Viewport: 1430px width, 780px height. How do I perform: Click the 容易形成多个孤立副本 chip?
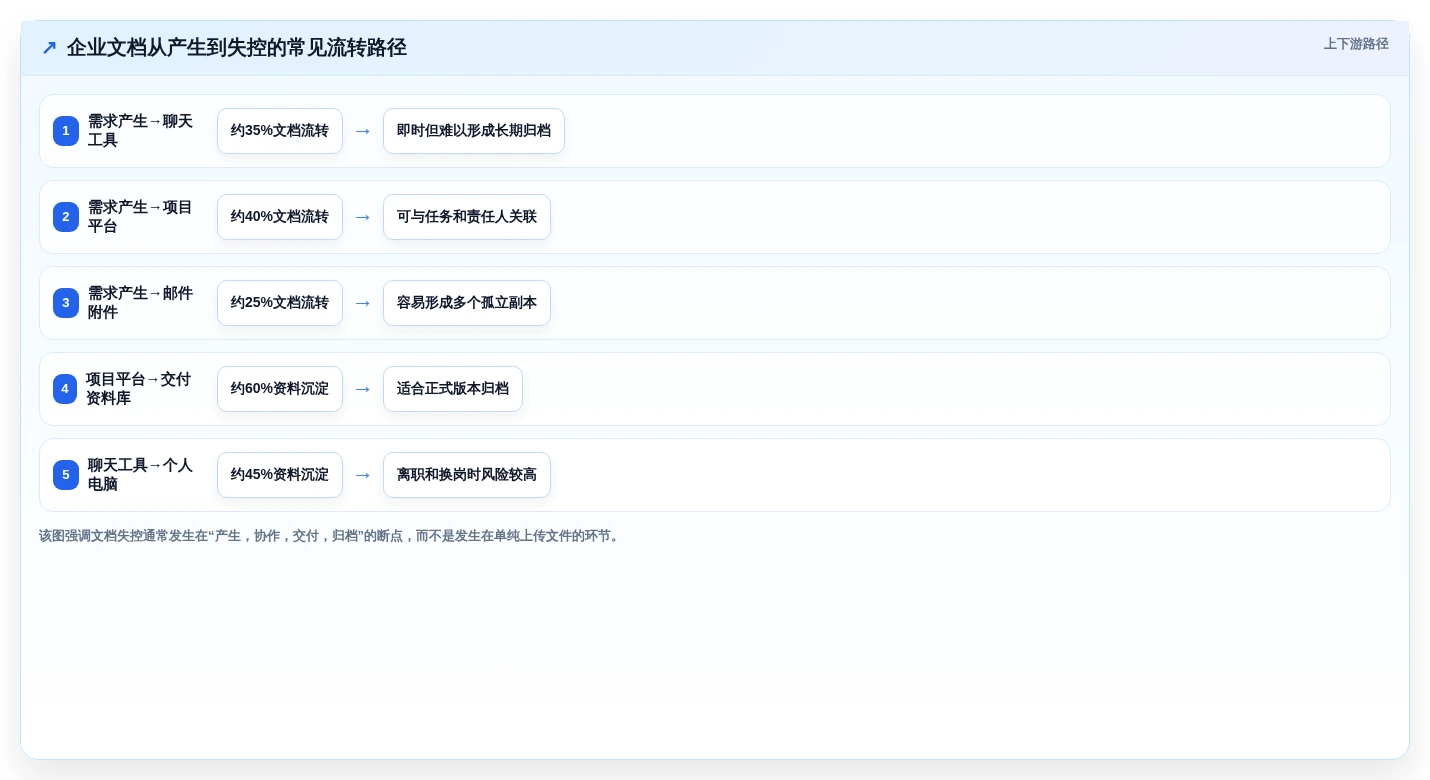pyautogui.click(x=467, y=303)
